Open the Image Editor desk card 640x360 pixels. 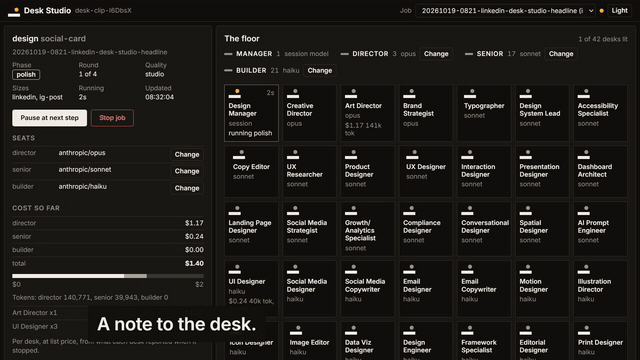309,341
